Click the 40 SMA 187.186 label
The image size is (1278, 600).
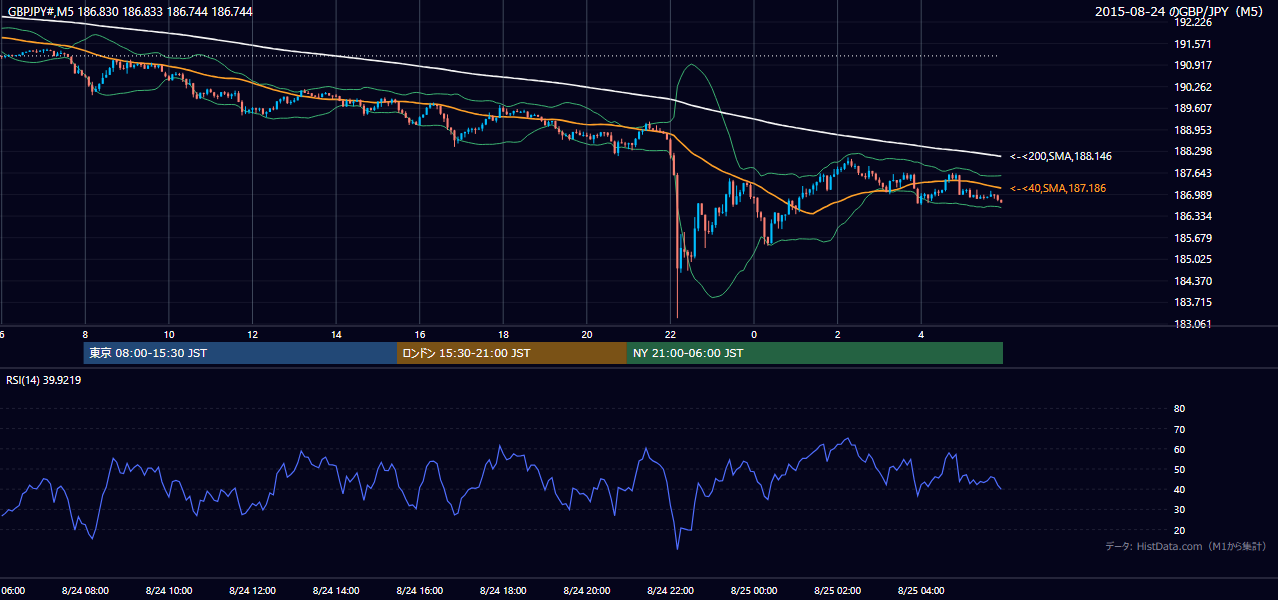pos(1058,189)
